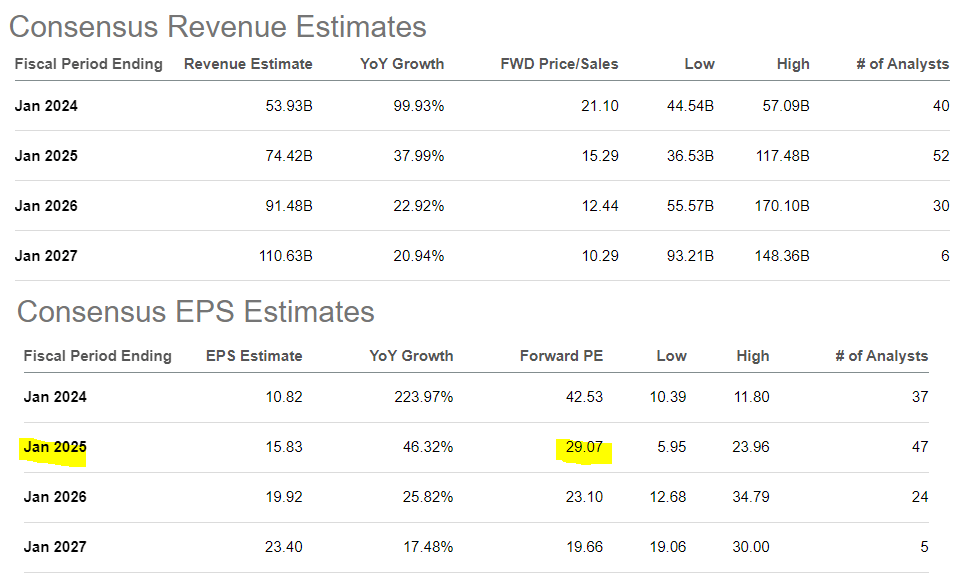Viewport: 978px width, 573px height.
Task: Click the highlighted Jan 2025 EPS row label
Action: tap(54, 447)
